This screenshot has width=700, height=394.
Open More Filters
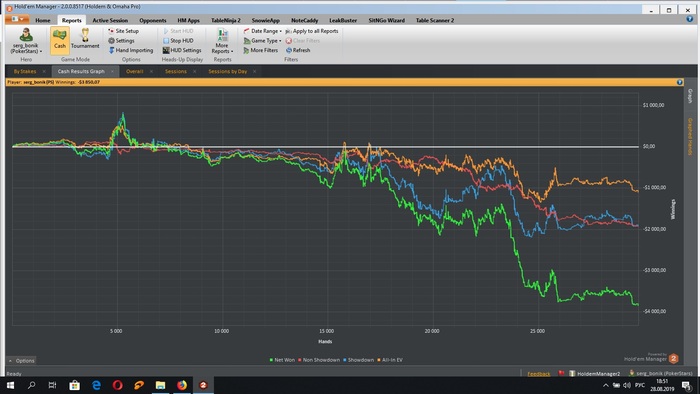261,50
